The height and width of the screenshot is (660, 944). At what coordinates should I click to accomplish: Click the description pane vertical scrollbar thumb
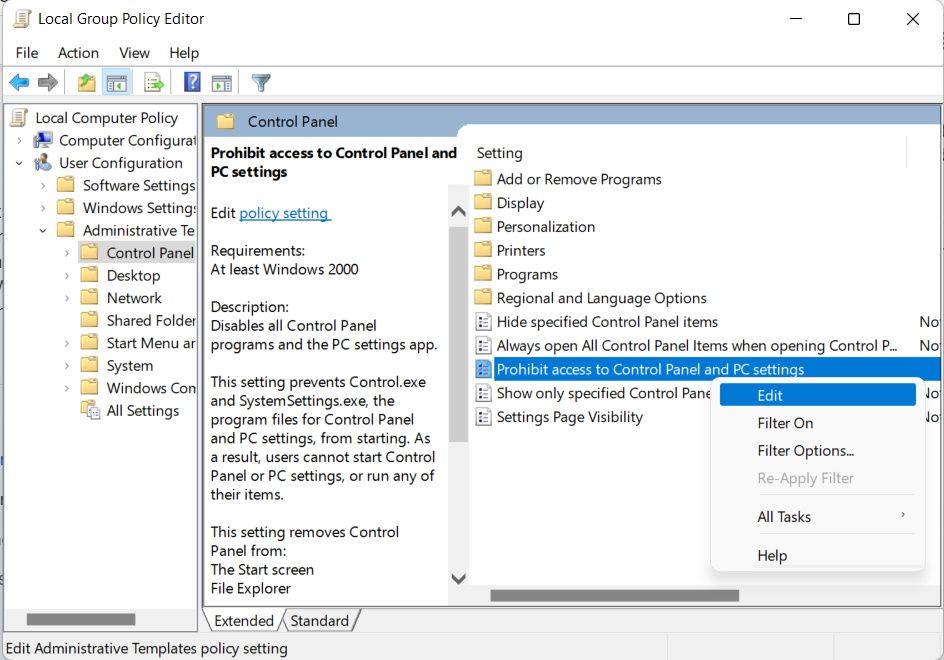coord(458,334)
